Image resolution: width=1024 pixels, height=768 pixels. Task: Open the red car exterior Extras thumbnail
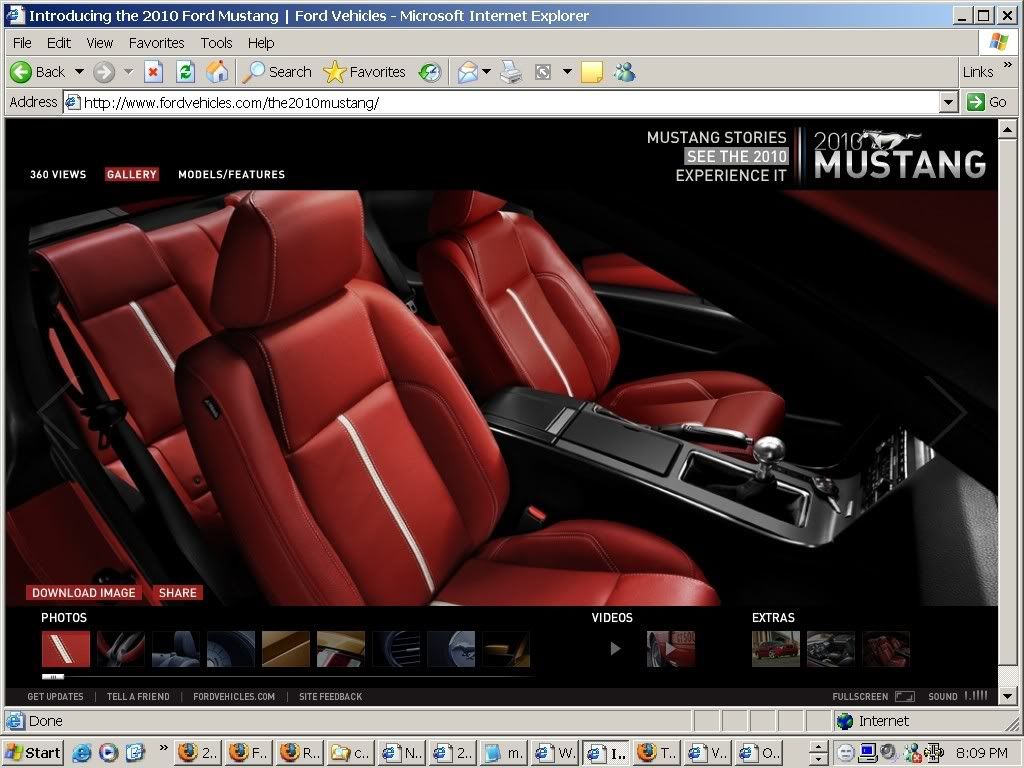tap(776, 649)
